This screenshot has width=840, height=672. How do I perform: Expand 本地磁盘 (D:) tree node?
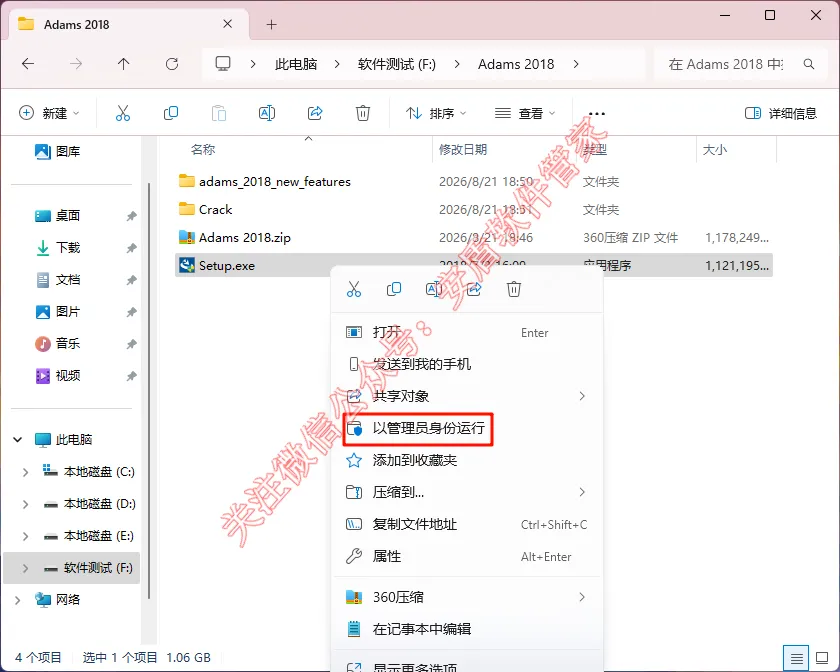25,504
